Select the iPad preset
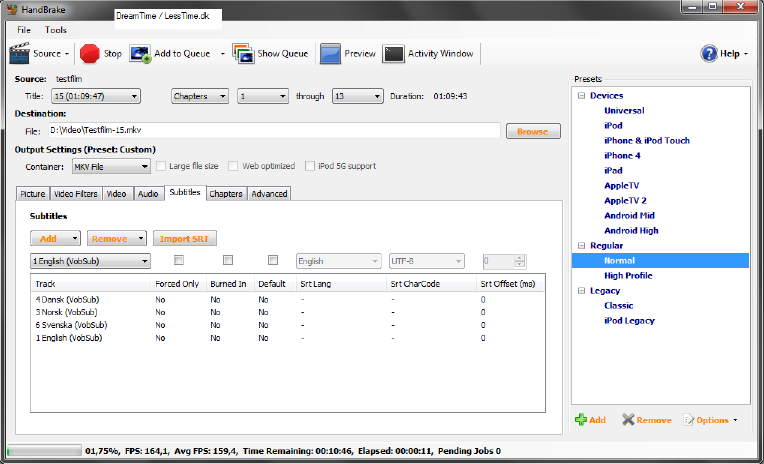This screenshot has height=464, width=764. 613,171
